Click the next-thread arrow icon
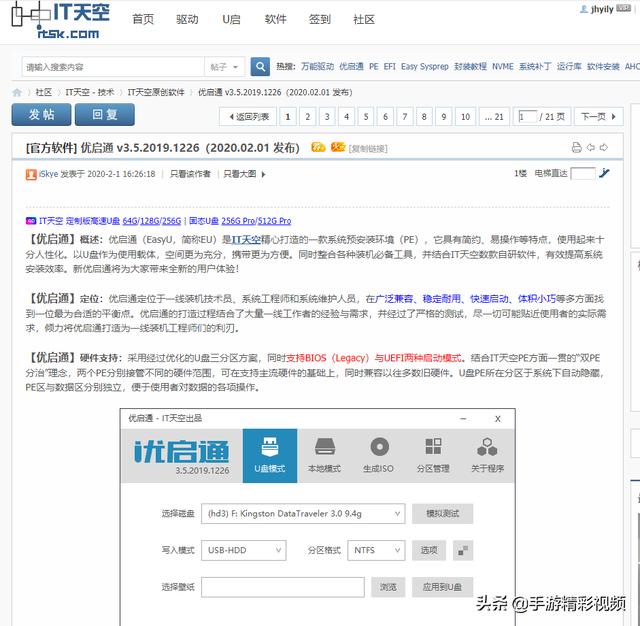The image size is (640, 626). click(x=604, y=147)
